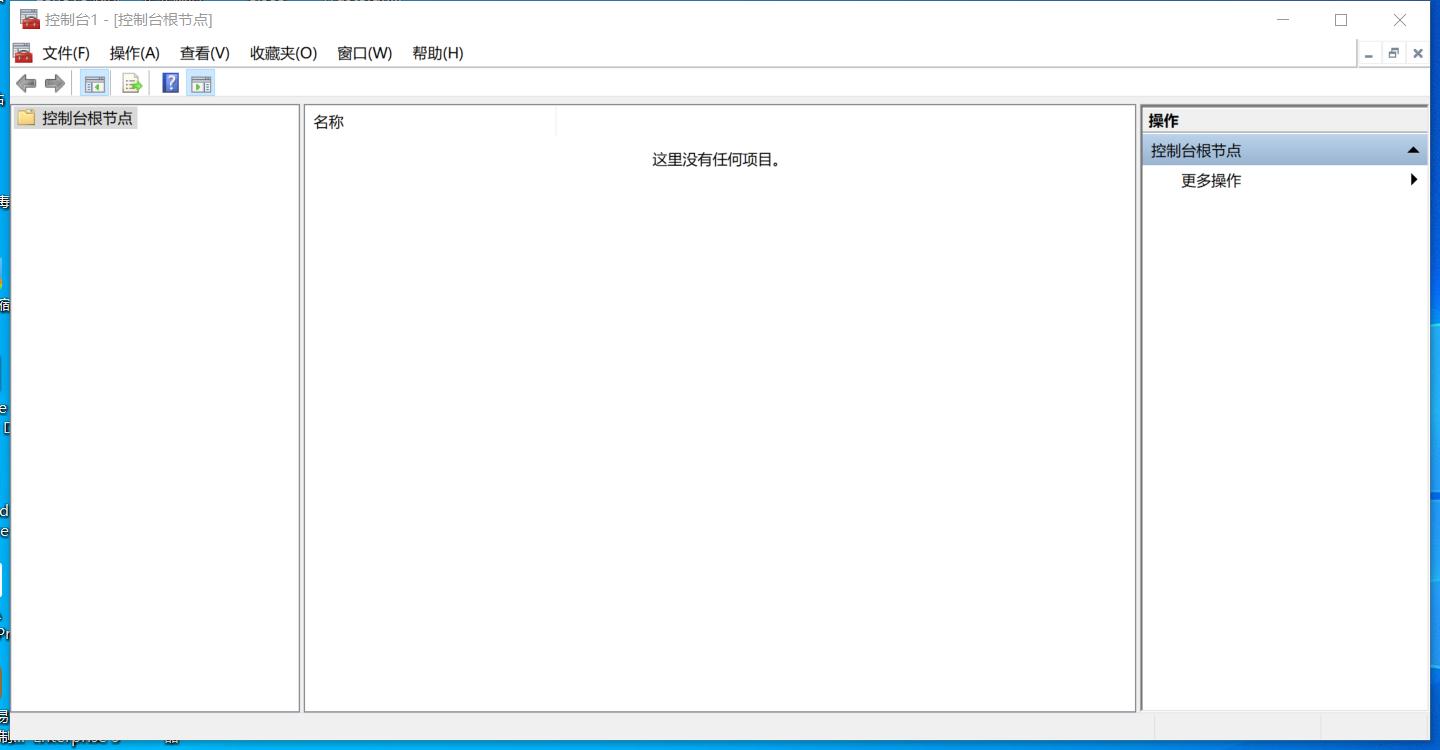This screenshot has width=1440, height=750.
Task: Collapse the 控制台根节点 group in 操作 pane
Action: pyautogui.click(x=1413, y=149)
